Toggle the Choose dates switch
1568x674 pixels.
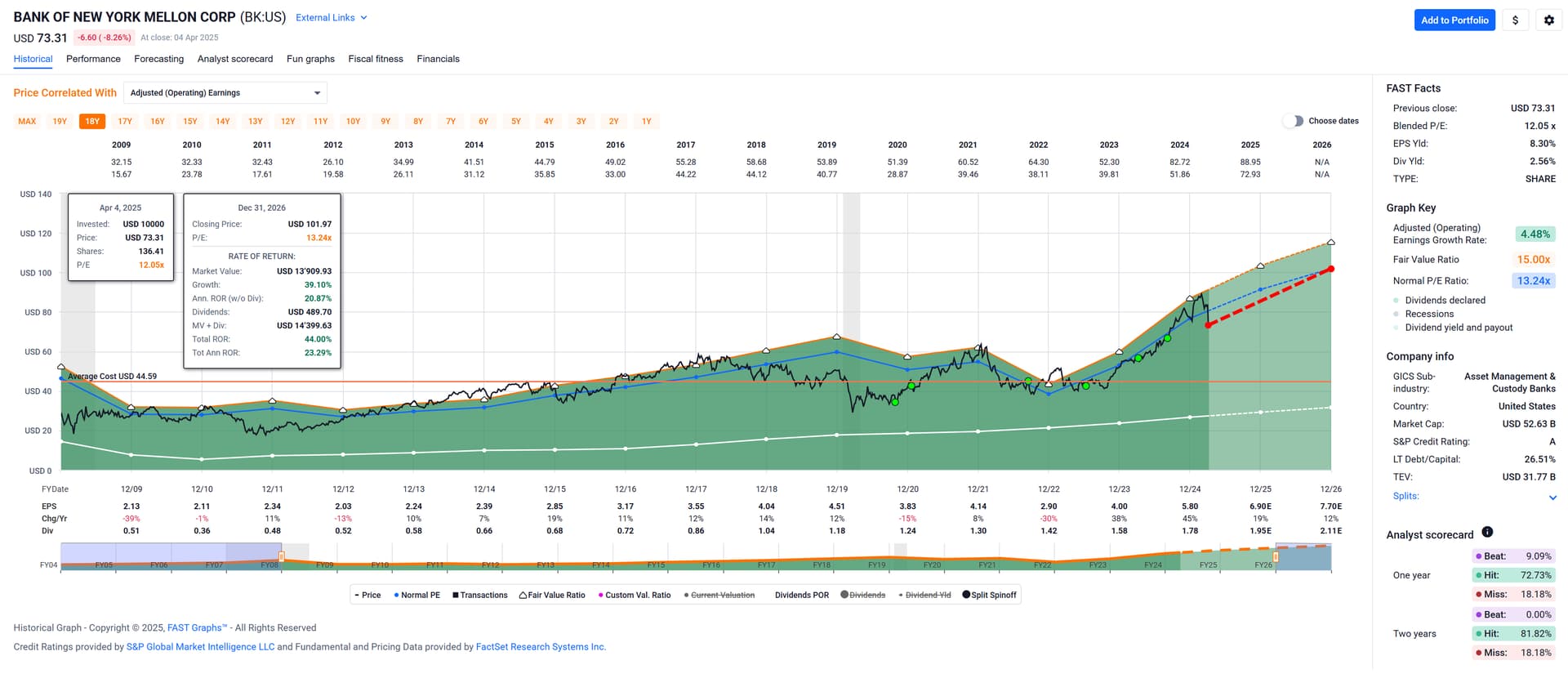click(1293, 121)
